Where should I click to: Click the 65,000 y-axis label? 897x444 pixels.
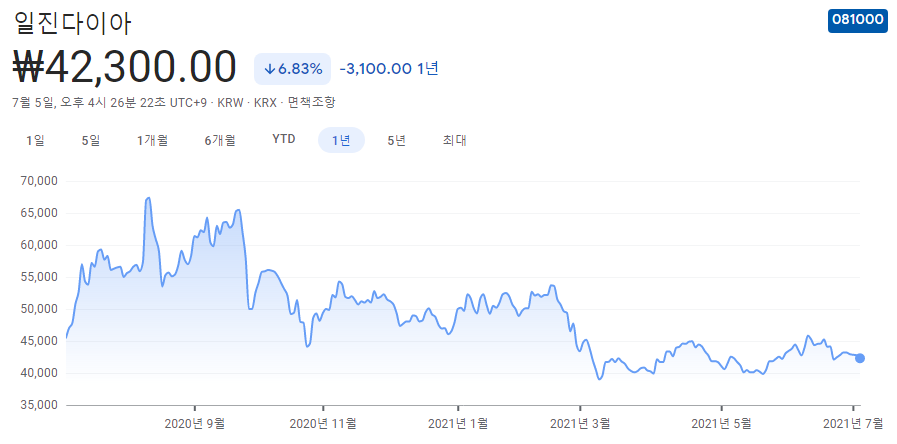pyautogui.click(x=39, y=213)
